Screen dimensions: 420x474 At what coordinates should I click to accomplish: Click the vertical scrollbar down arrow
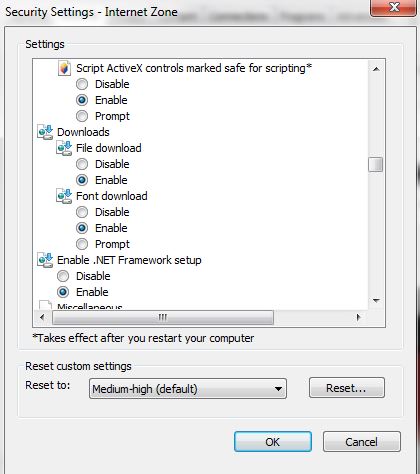(x=376, y=301)
